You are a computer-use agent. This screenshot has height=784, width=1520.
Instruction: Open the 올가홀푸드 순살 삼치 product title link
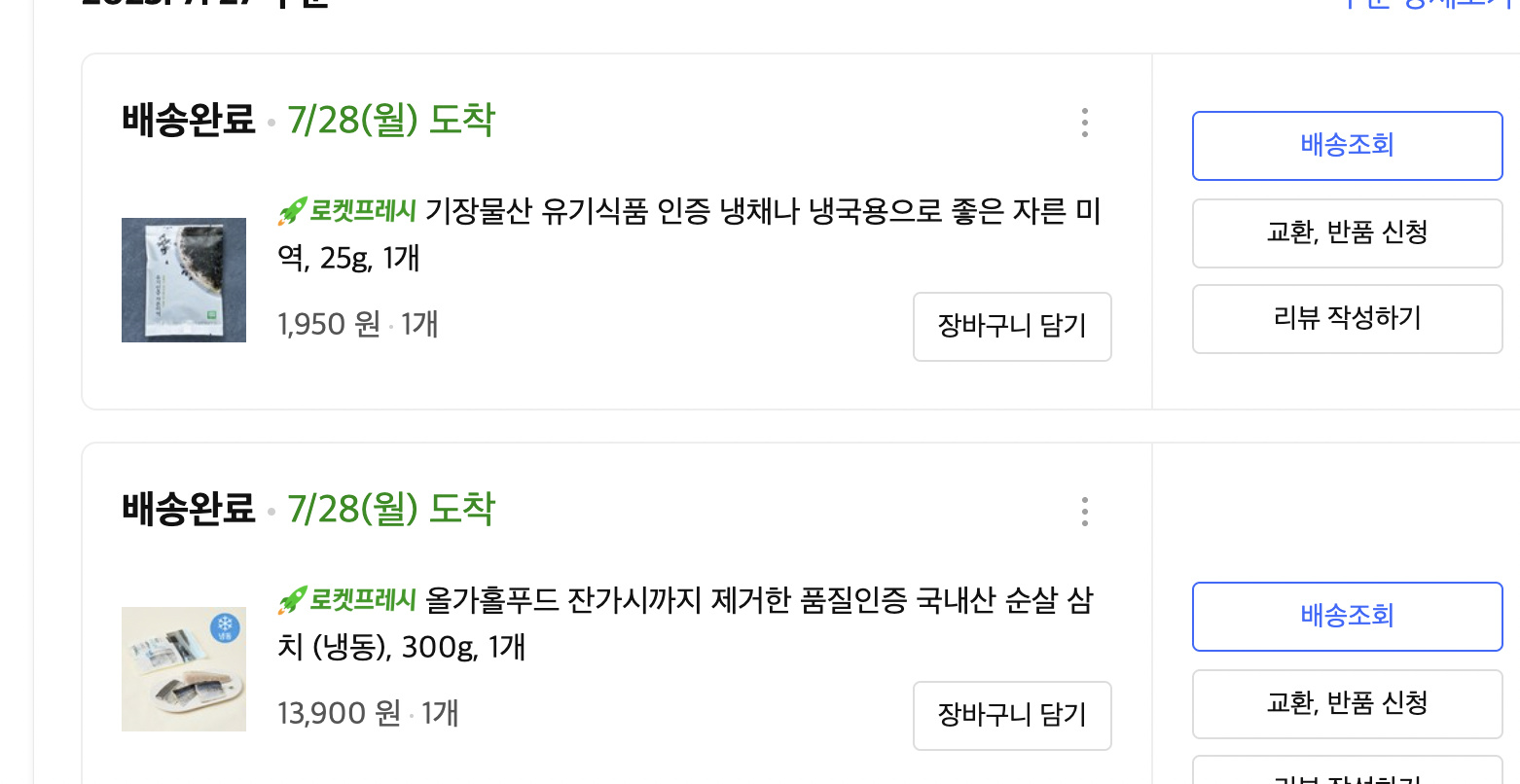(x=685, y=624)
